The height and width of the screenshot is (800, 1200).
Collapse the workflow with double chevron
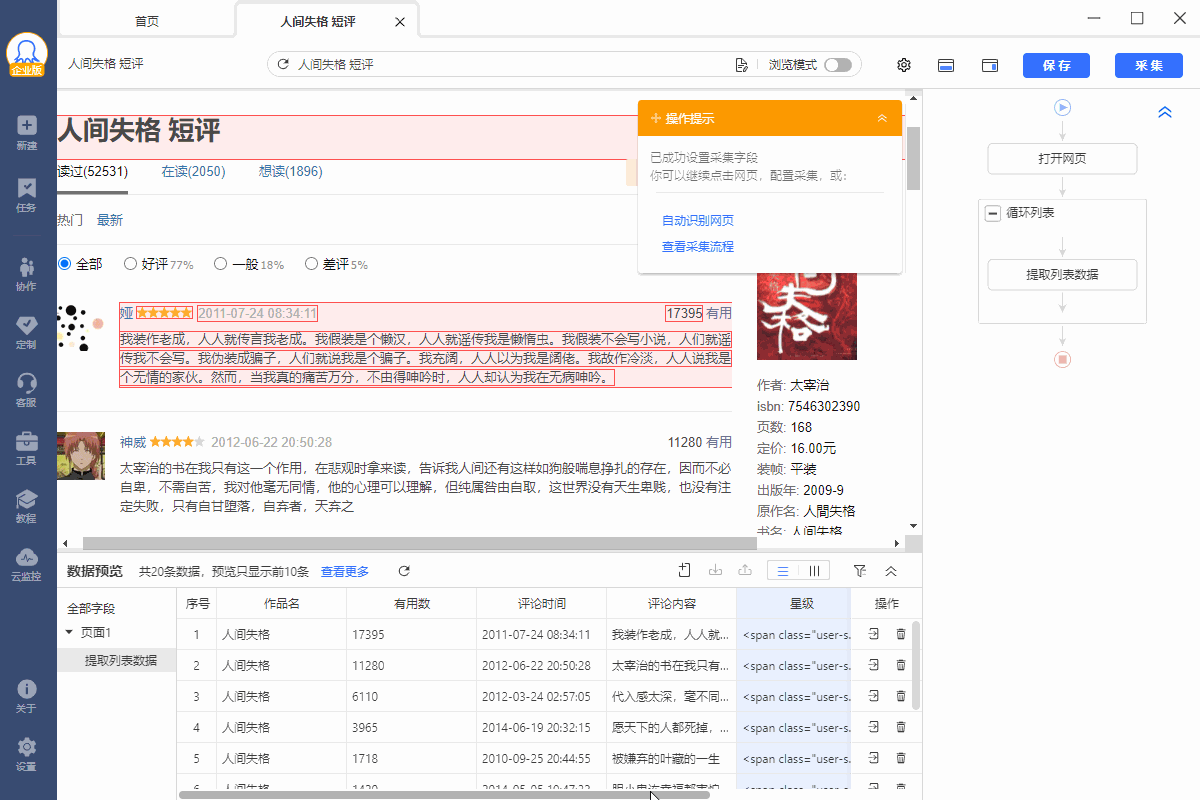pos(1164,113)
